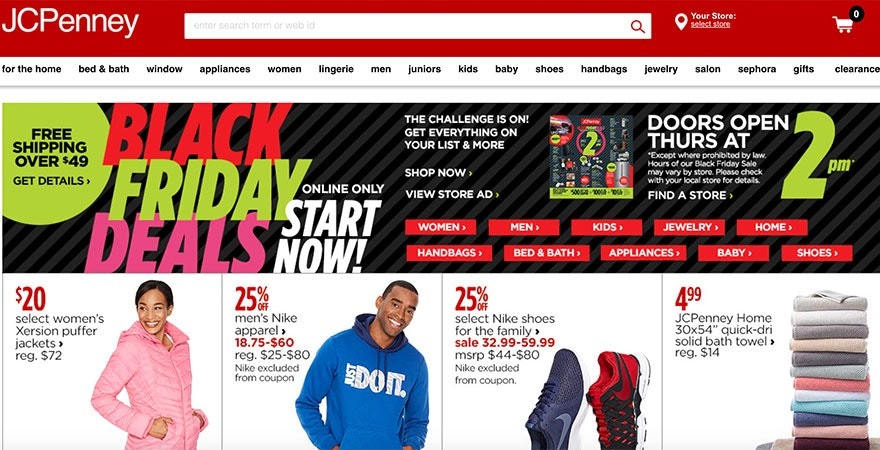This screenshot has width=880, height=450.
Task: Click the search magnifier icon
Action: coord(638,26)
